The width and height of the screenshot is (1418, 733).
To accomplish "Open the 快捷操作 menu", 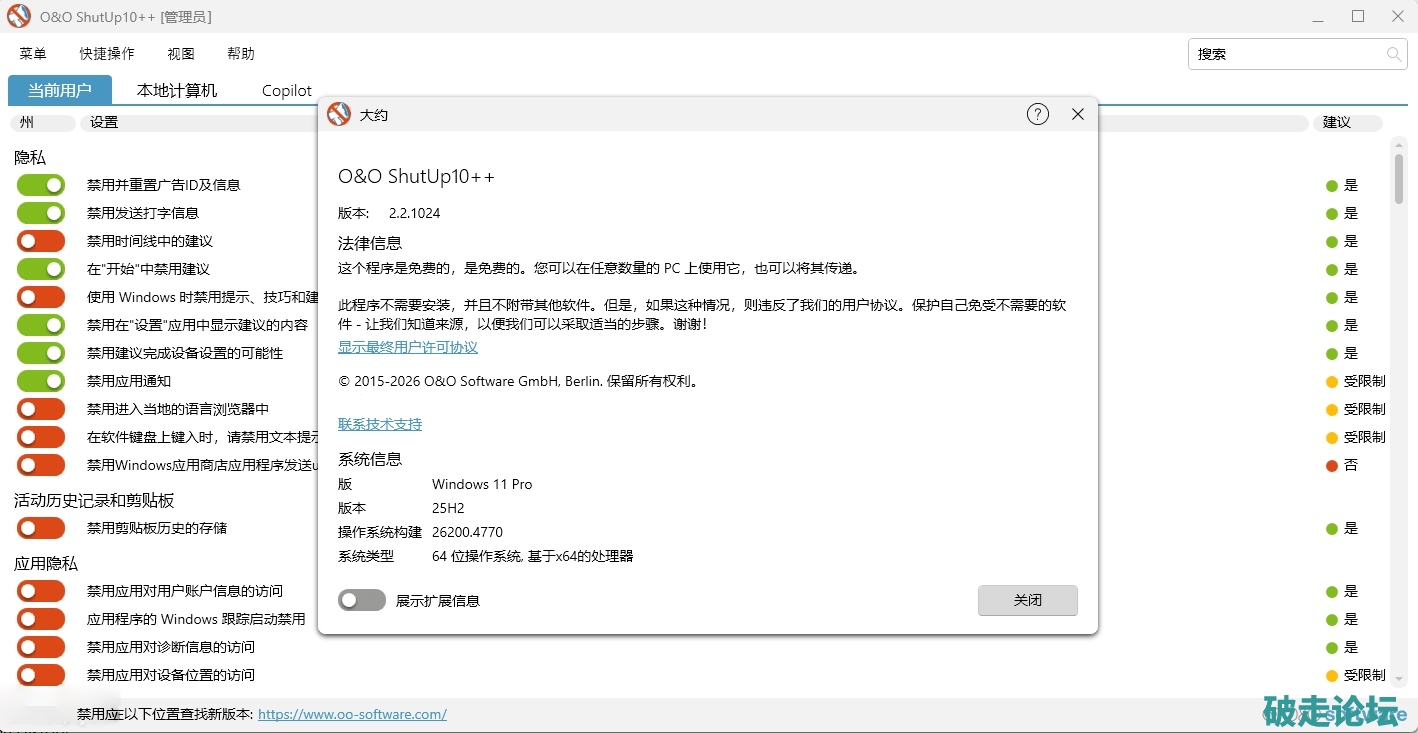I will [x=107, y=54].
